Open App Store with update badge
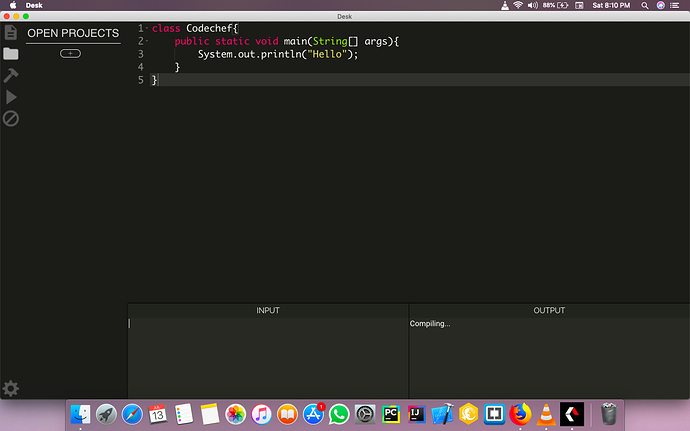This screenshot has height=431, width=690. pos(313,414)
